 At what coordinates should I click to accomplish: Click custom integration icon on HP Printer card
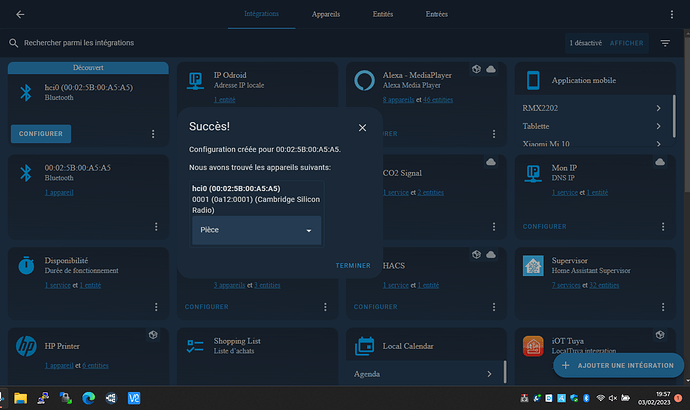click(x=153, y=335)
